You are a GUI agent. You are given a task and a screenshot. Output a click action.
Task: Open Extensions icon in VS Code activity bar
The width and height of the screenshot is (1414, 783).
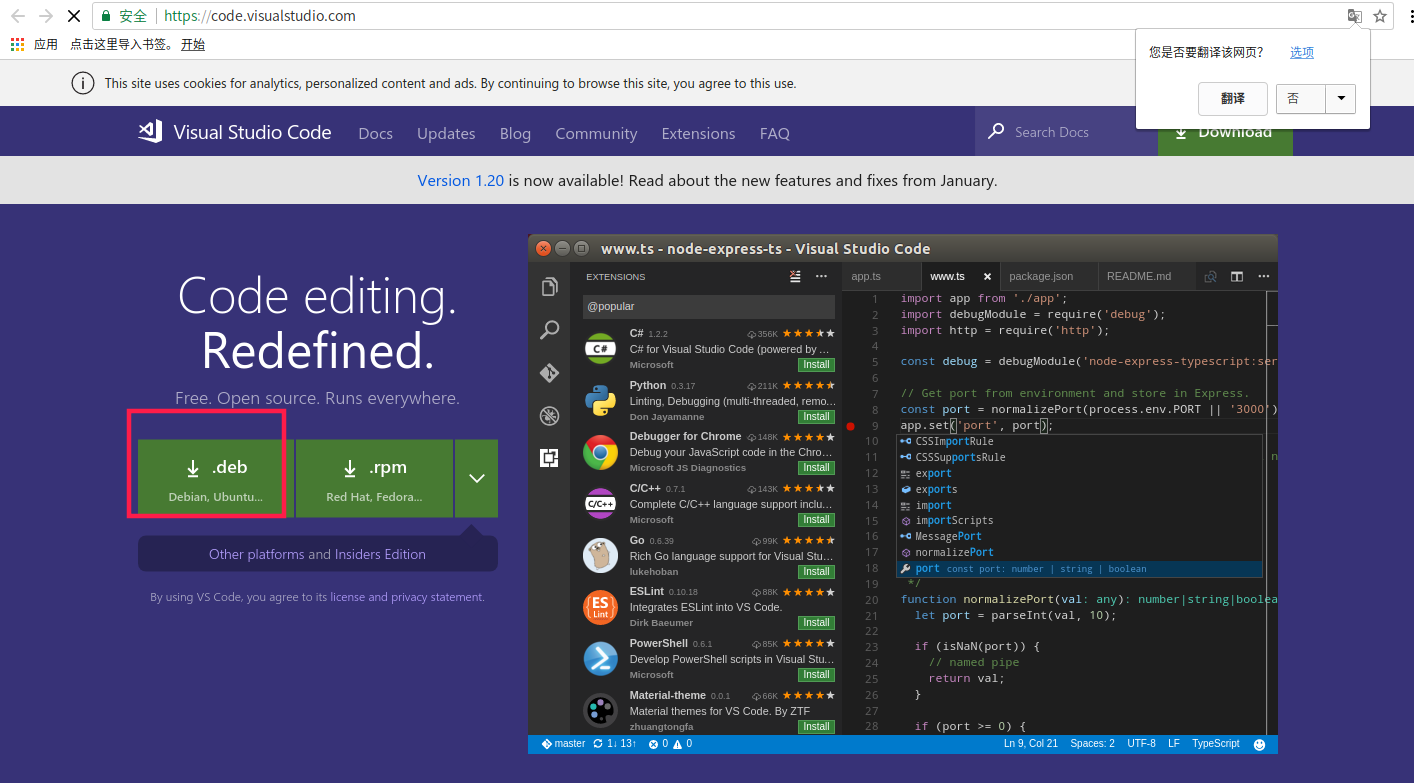tap(549, 458)
